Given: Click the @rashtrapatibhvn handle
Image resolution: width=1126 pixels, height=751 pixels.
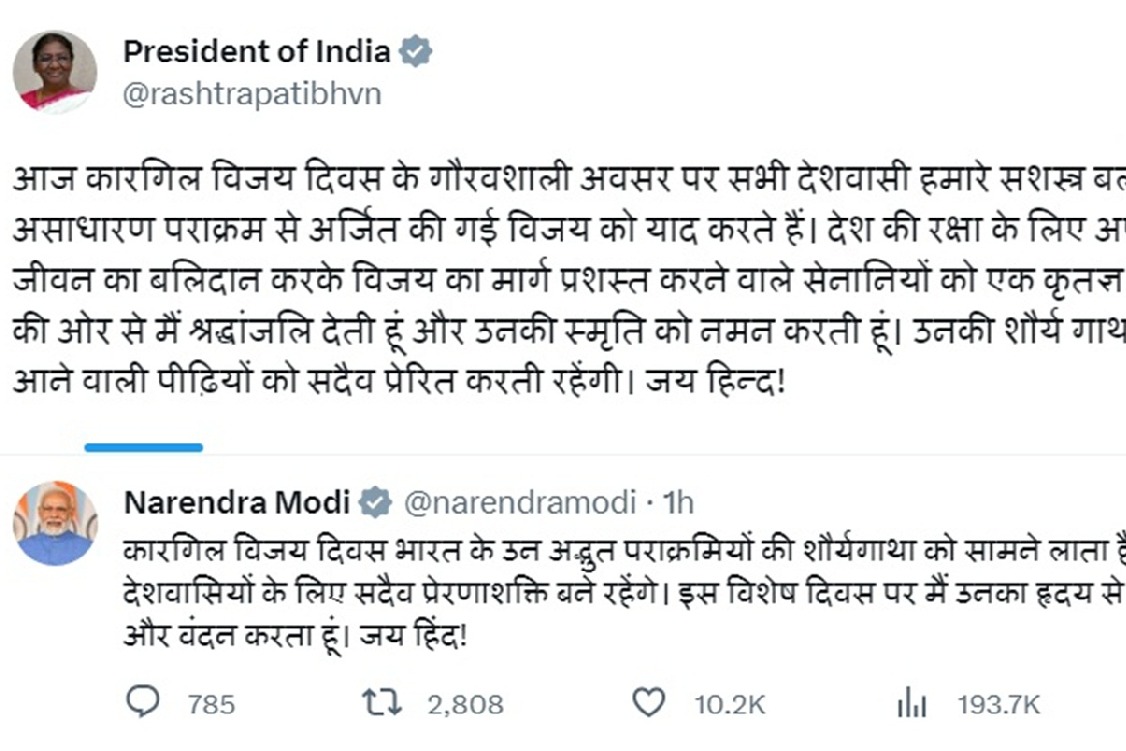Looking at the screenshot, I should coord(254,94).
